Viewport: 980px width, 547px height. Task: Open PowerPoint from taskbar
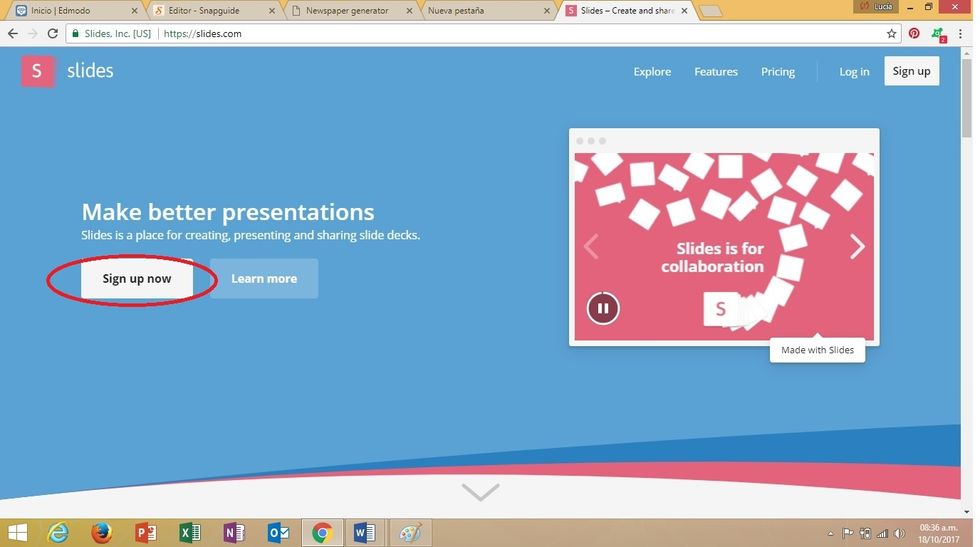point(146,533)
